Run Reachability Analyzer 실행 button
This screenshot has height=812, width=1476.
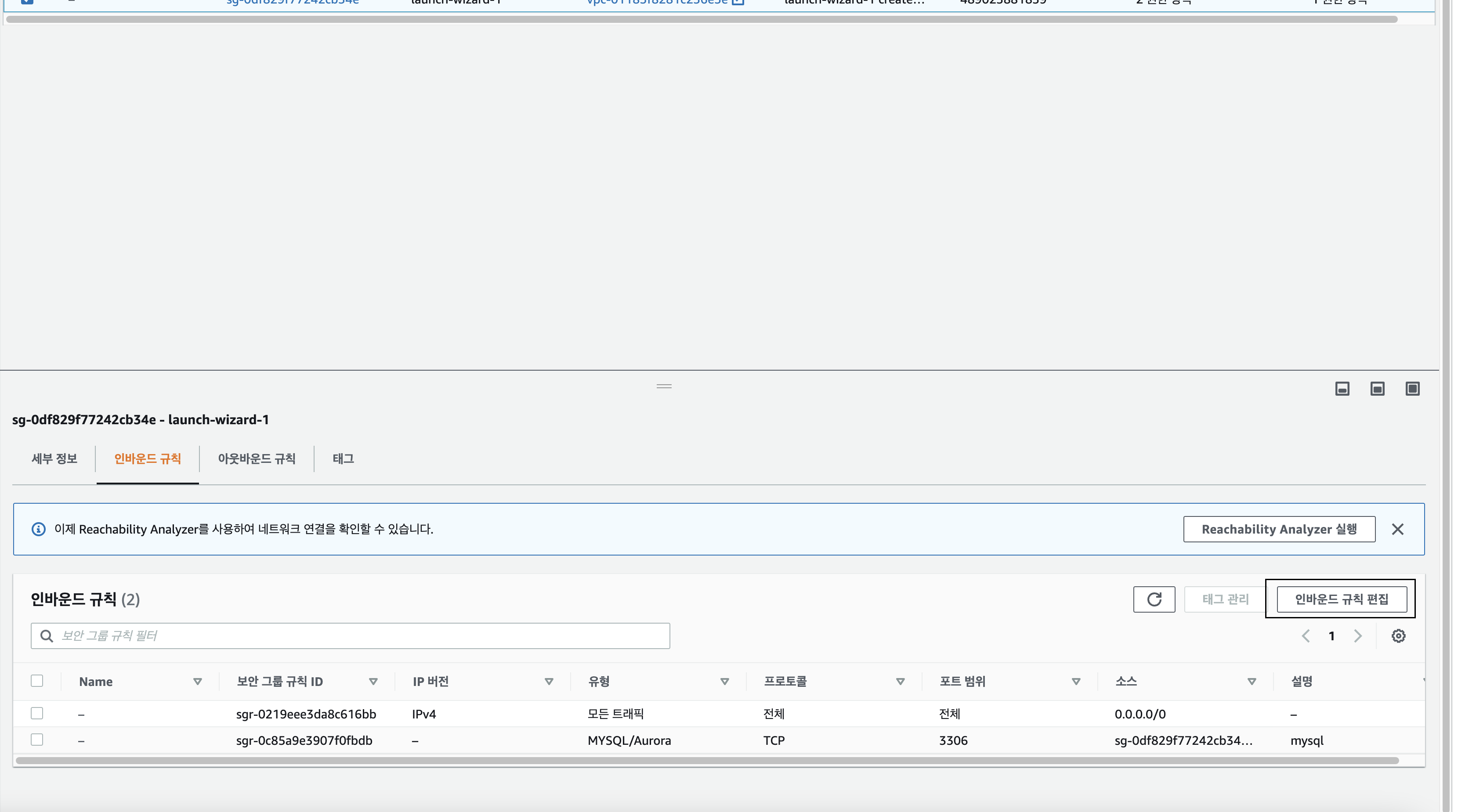coord(1279,529)
